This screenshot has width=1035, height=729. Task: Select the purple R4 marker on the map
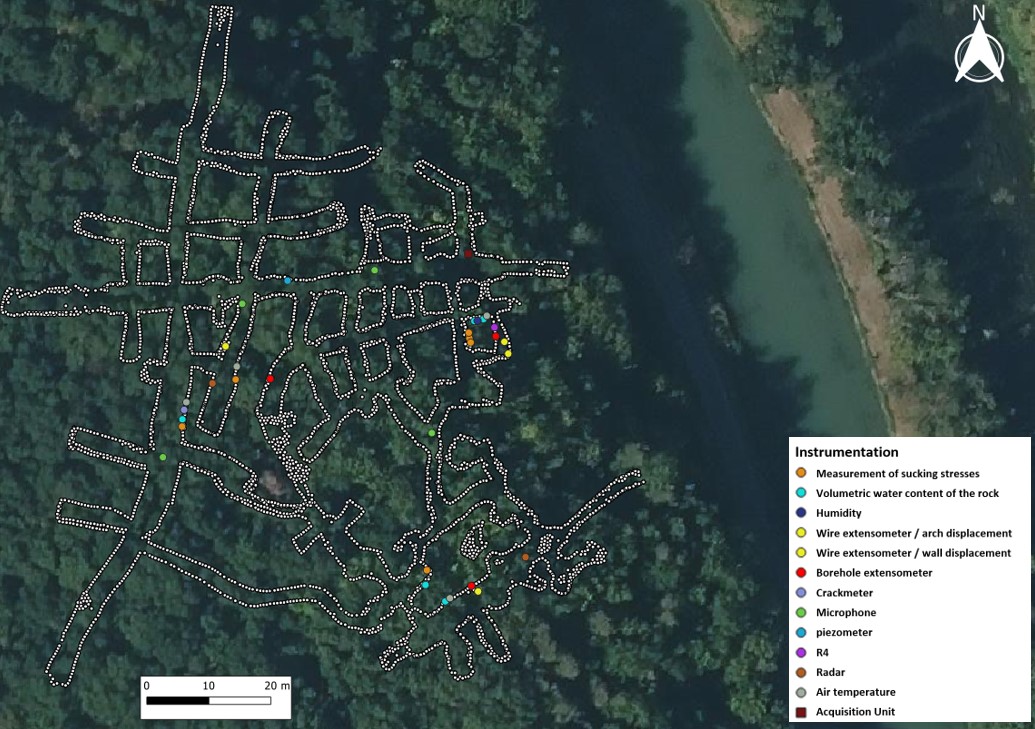point(494,328)
